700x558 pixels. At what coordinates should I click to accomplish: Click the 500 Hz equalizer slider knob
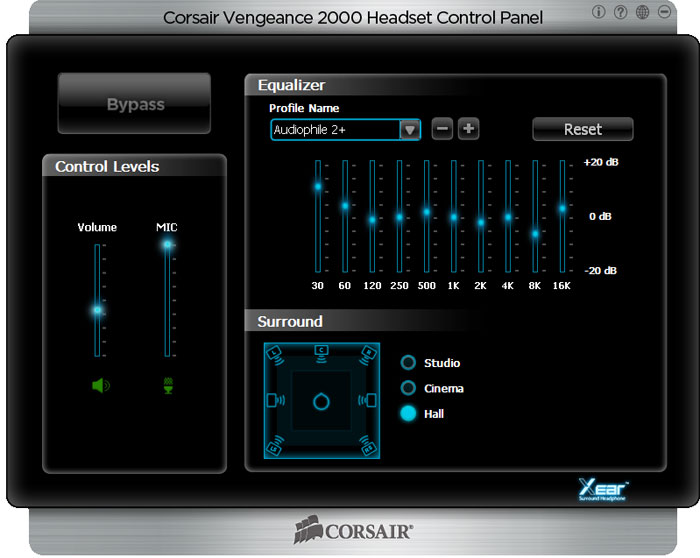pyautogui.click(x=427, y=212)
